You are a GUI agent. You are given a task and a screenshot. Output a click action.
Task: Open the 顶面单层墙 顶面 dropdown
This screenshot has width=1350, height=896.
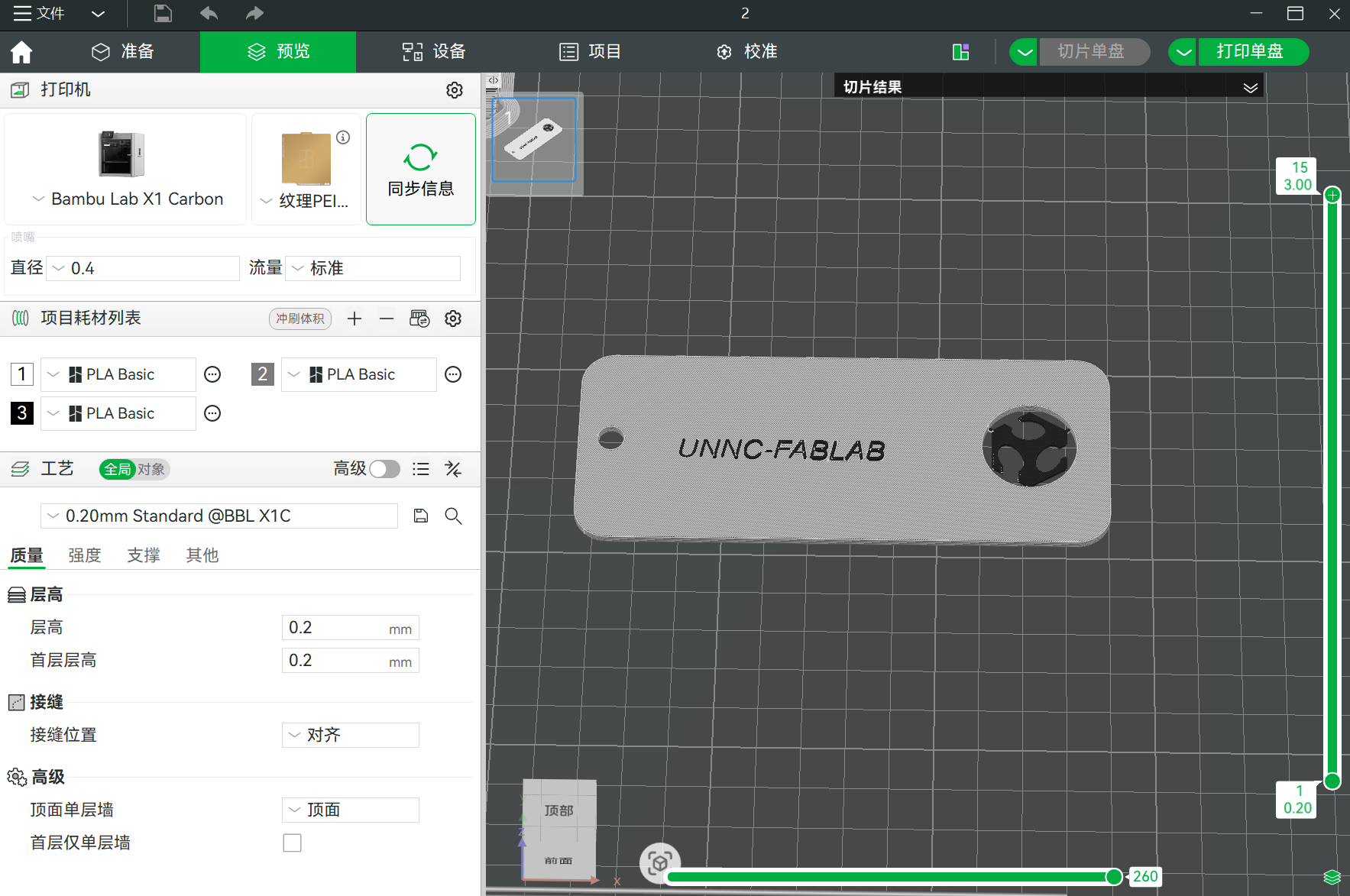(351, 810)
